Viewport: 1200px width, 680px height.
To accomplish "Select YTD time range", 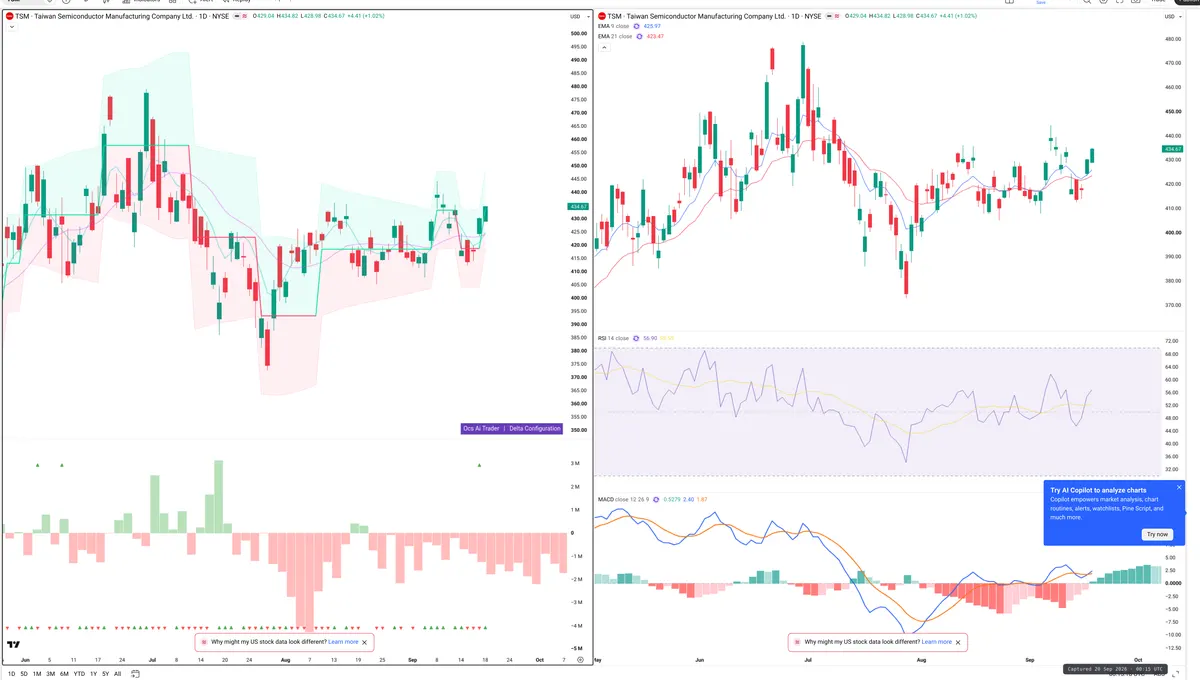I will [x=79, y=674].
